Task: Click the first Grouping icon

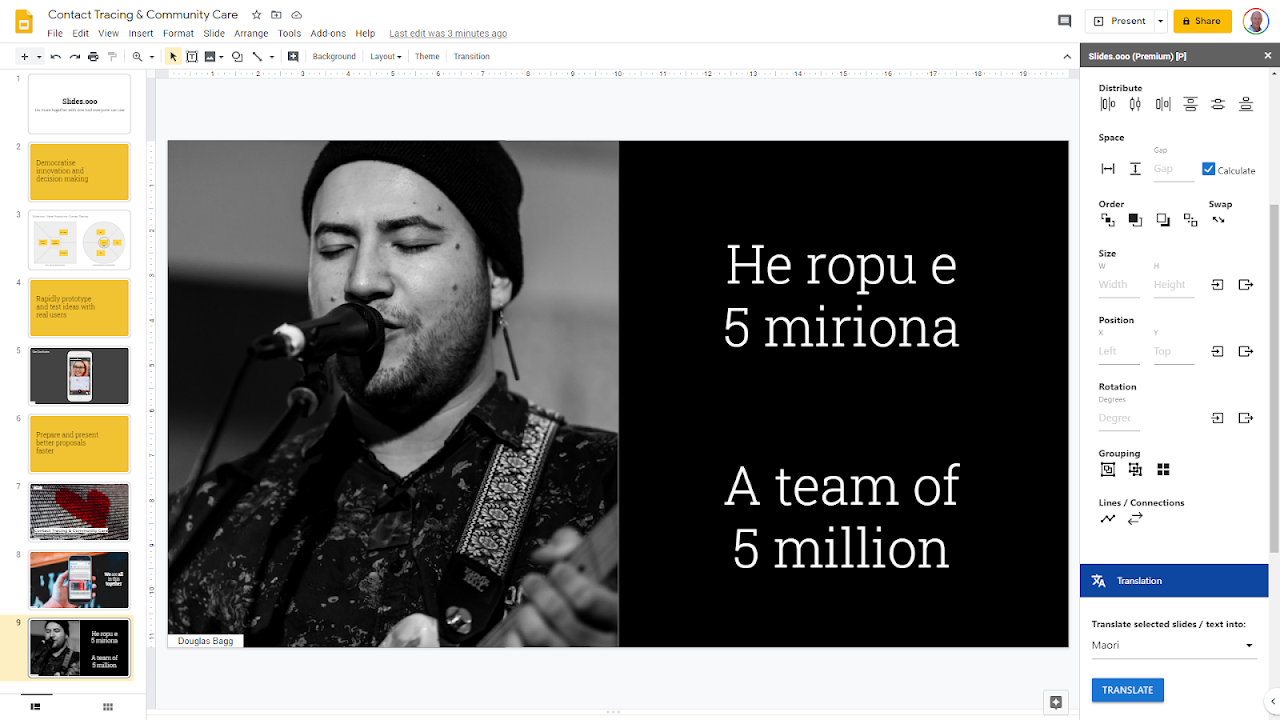Action: pyautogui.click(x=1108, y=469)
